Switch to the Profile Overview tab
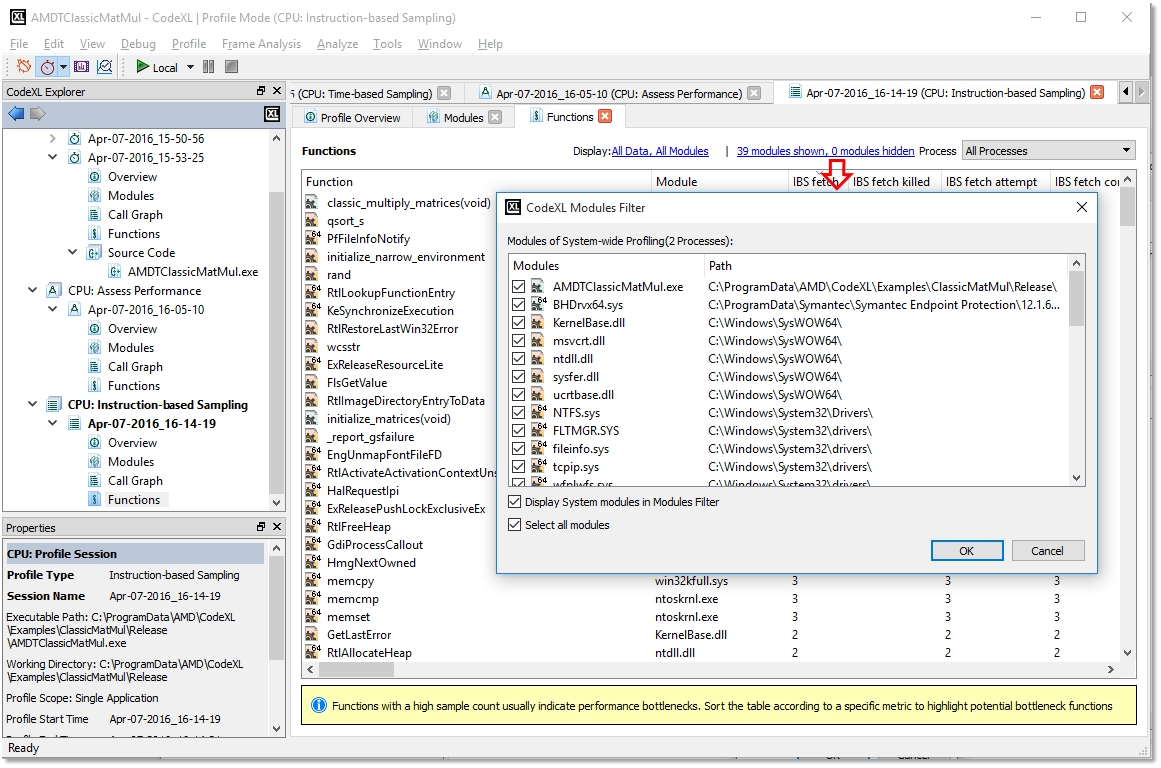 pos(352,118)
